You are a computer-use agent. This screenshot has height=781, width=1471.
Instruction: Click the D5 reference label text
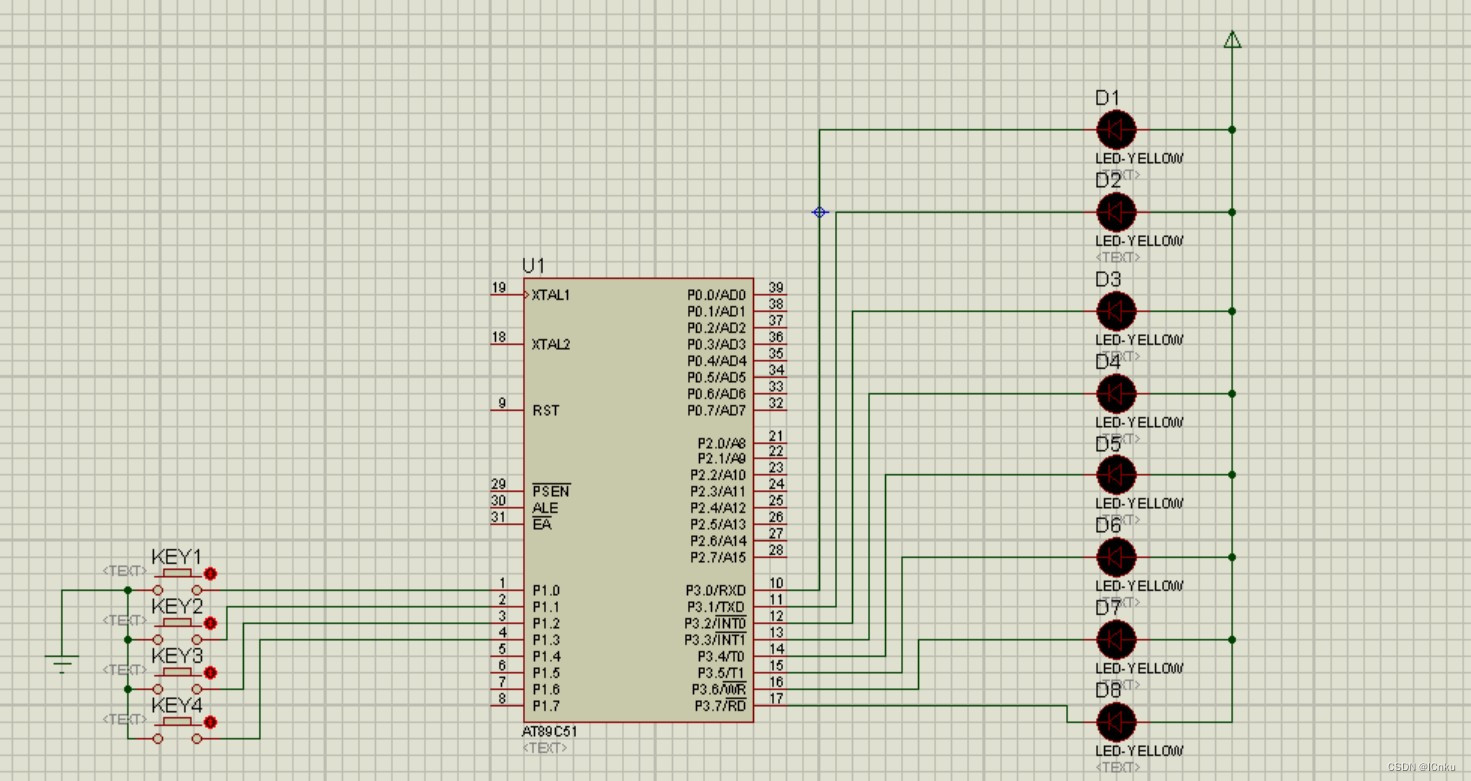(1108, 443)
